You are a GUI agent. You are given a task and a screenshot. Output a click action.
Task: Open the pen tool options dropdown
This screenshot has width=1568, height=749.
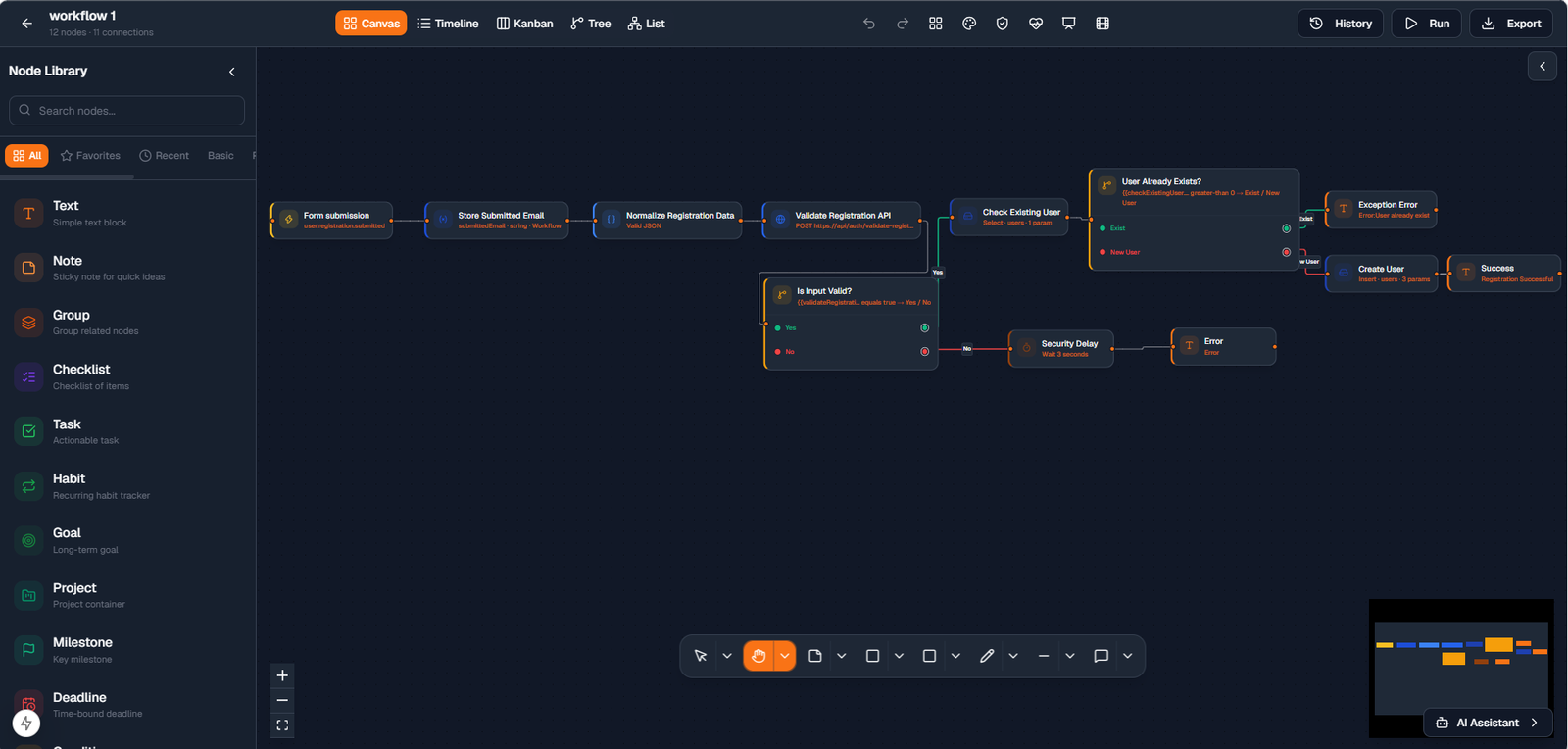point(1013,656)
